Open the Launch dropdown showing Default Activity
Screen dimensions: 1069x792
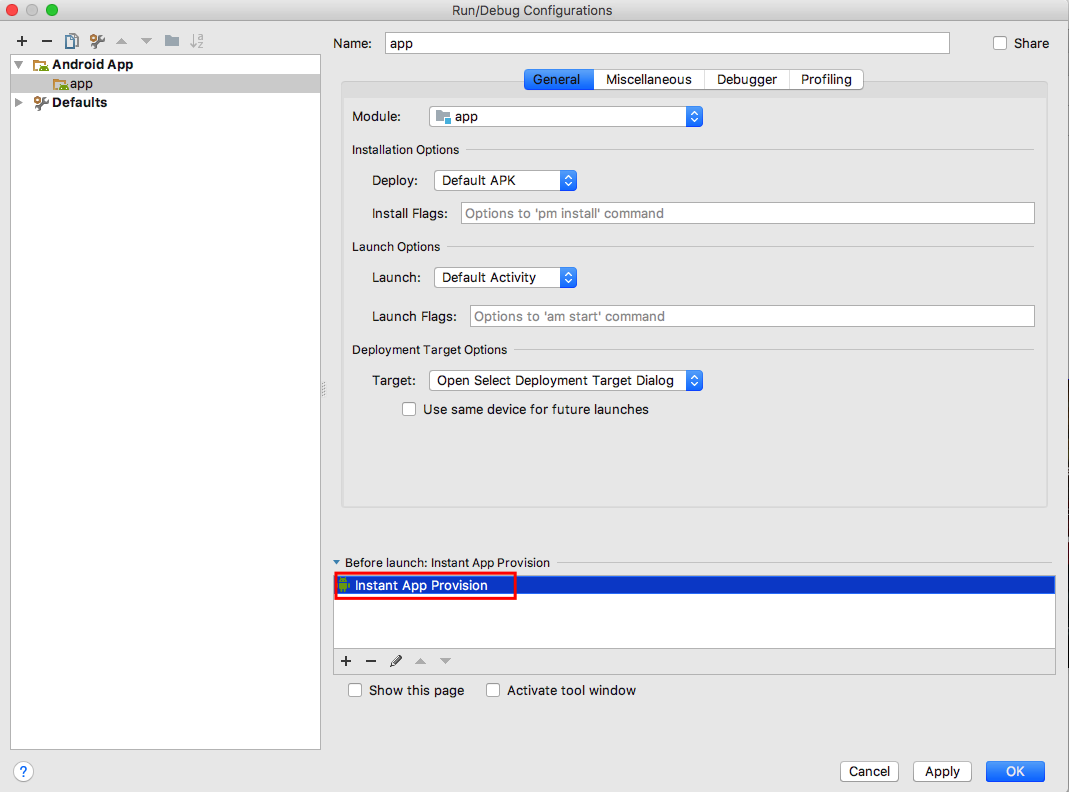(506, 277)
